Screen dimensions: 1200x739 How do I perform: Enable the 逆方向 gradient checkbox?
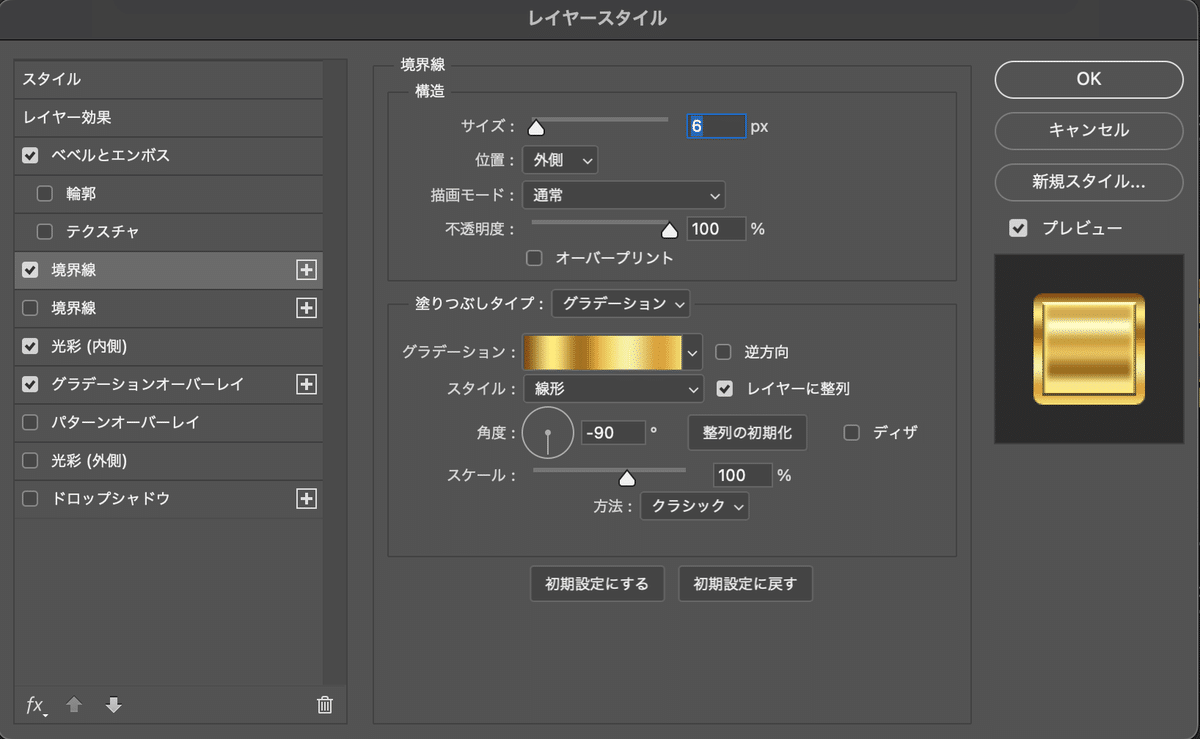[x=723, y=351]
